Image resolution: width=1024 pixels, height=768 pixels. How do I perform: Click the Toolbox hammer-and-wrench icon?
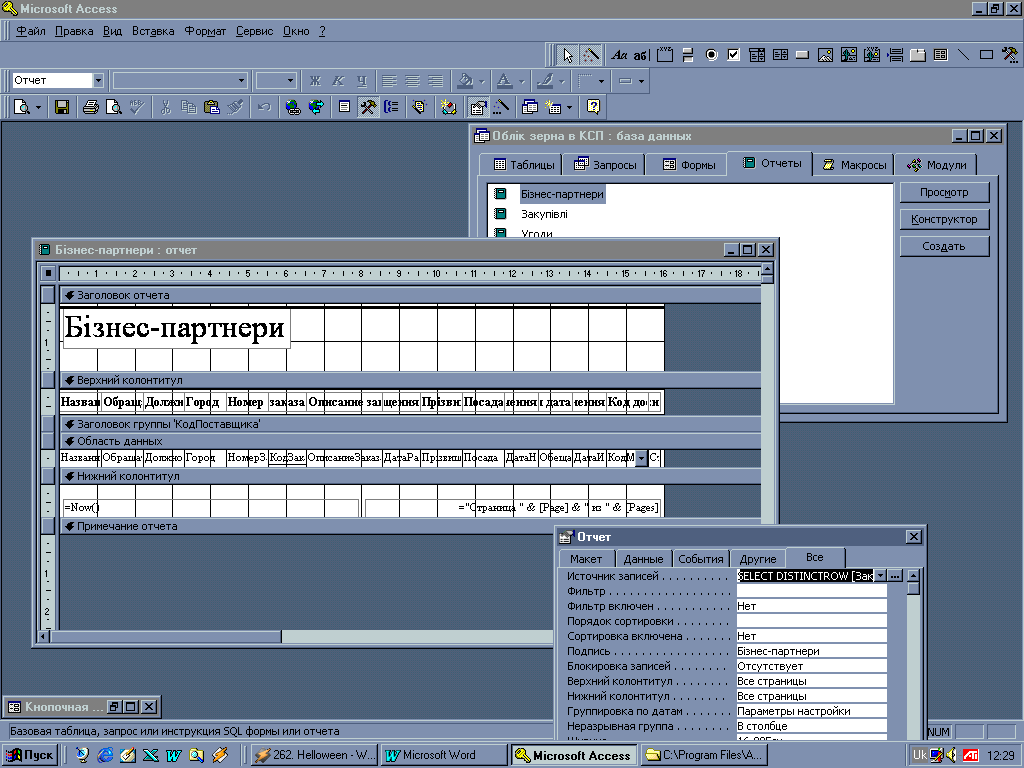(368, 107)
